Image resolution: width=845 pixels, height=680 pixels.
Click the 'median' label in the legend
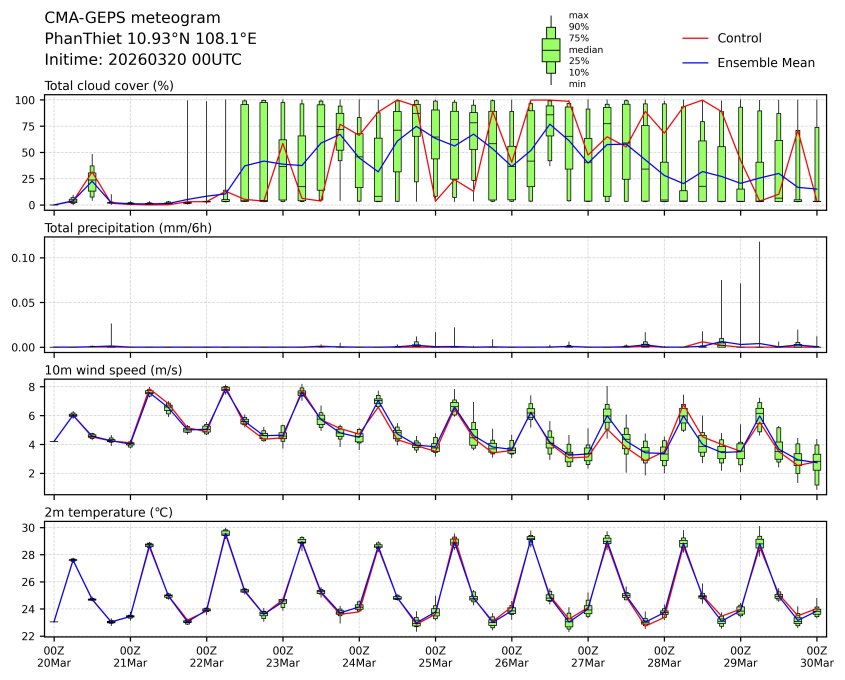coord(585,49)
